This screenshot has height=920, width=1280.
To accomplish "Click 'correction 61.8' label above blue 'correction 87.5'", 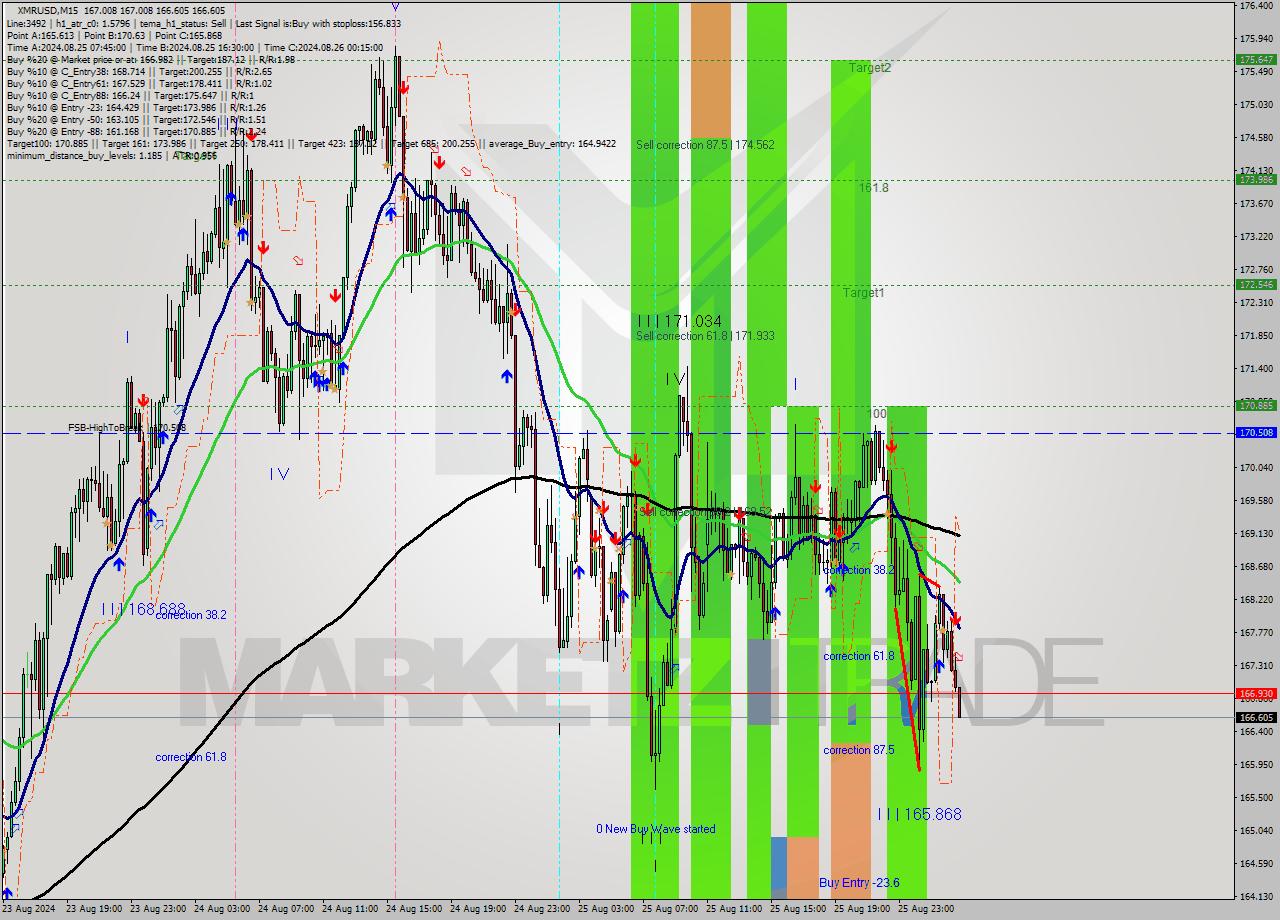I will (859, 656).
